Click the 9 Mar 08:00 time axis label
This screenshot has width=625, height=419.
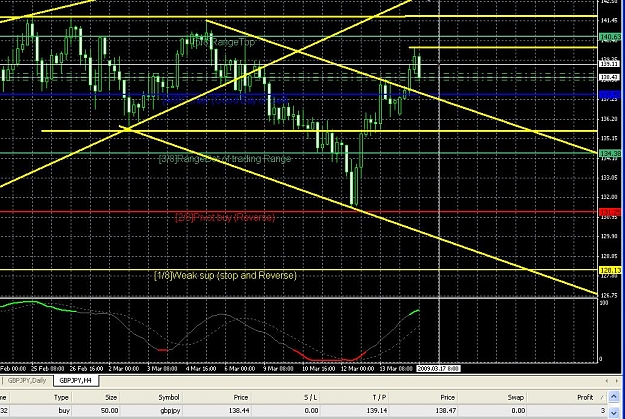pos(279,369)
